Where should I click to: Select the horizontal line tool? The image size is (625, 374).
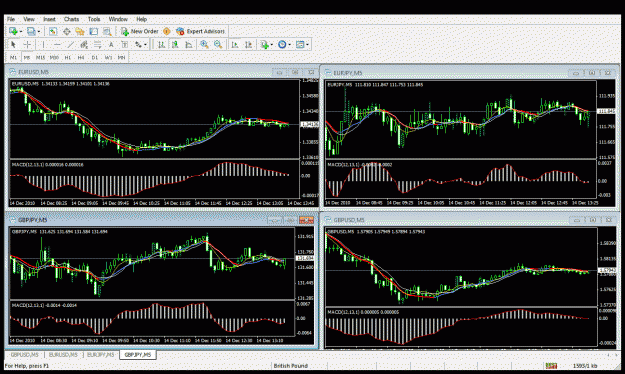57,45
